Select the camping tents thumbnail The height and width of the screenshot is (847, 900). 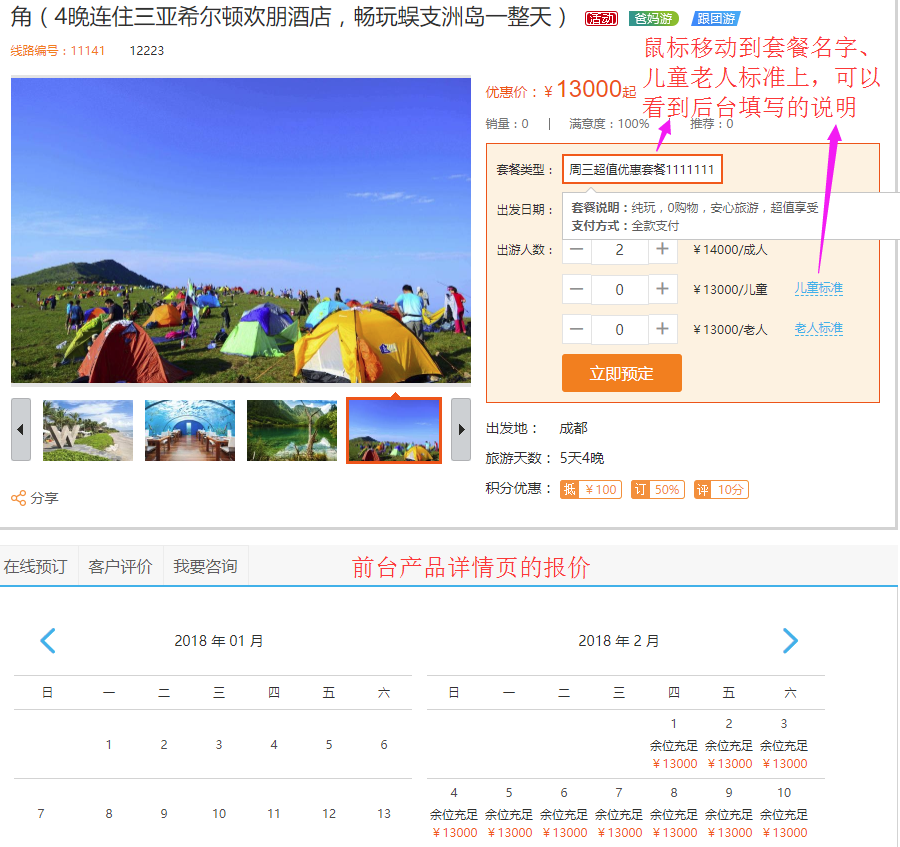394,430
